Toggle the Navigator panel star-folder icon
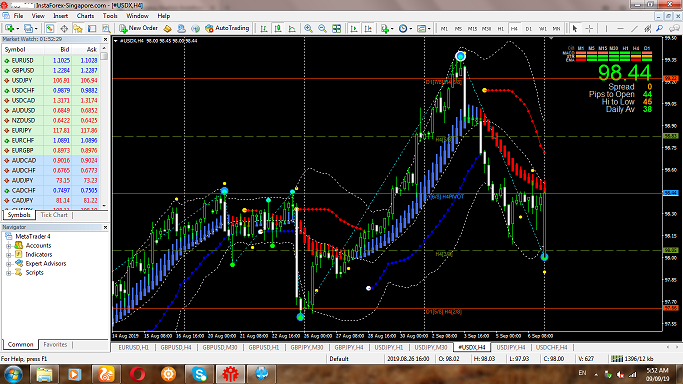Viewport: 683px width, 384px height. click(x=78, y=28)
